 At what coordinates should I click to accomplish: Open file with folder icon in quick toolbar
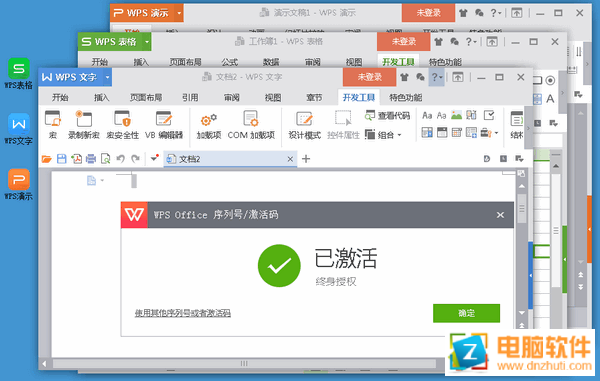pos(47,159)
